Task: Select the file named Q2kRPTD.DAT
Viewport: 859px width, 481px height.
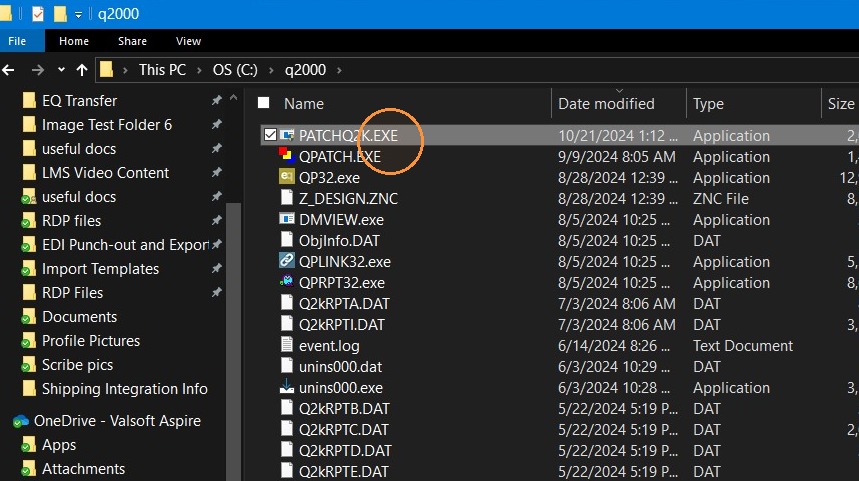Action: (345, 451)
